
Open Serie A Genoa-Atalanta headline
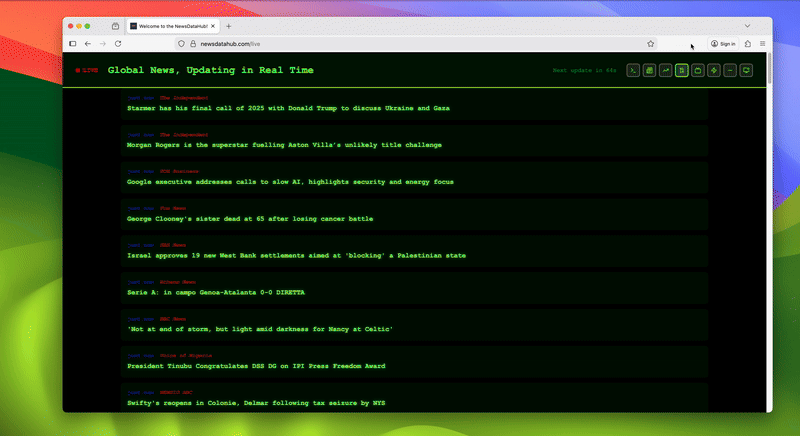click(x=216, y=292)
